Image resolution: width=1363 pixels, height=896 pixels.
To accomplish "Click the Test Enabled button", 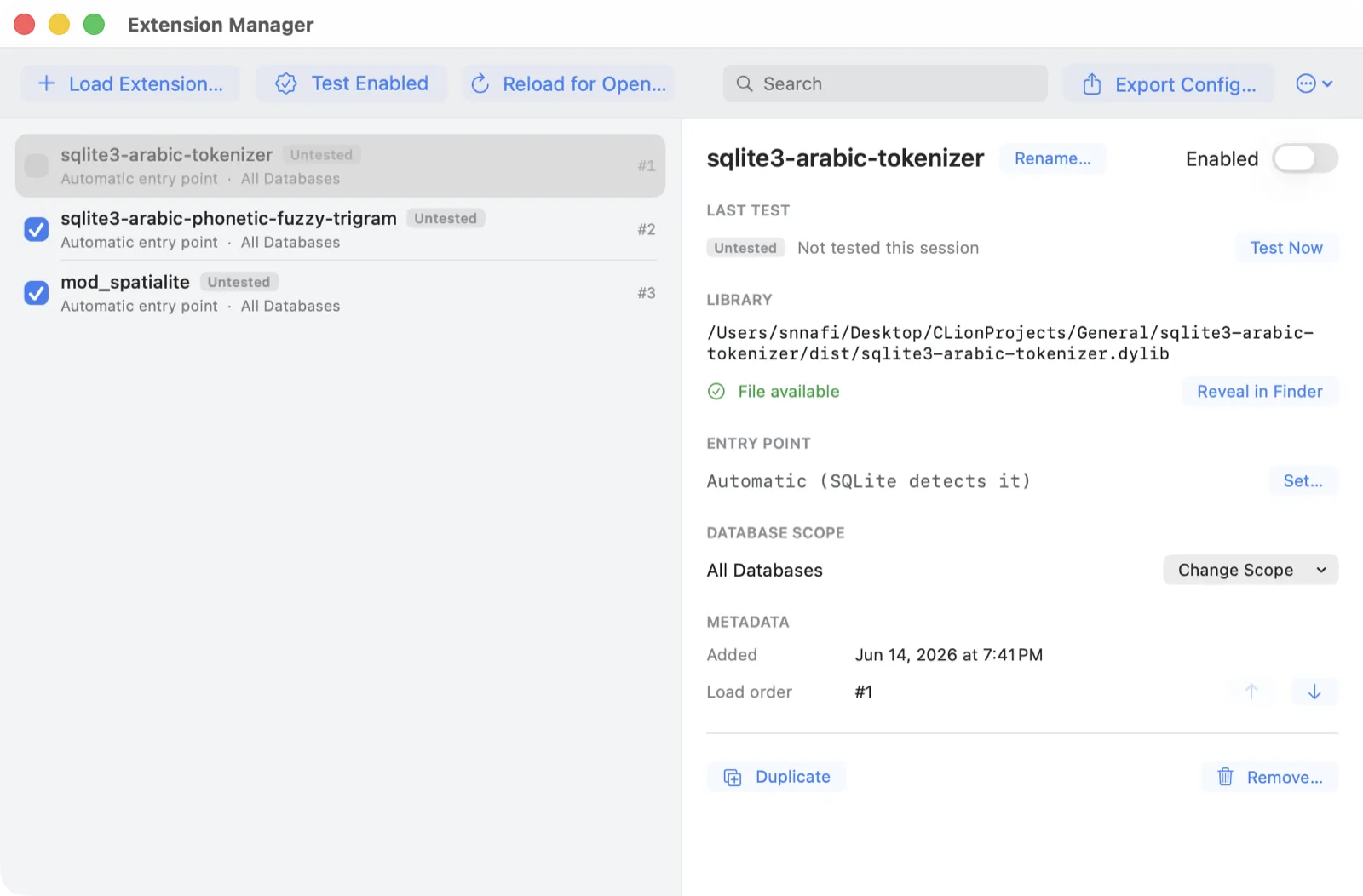I will coord(352,83).
